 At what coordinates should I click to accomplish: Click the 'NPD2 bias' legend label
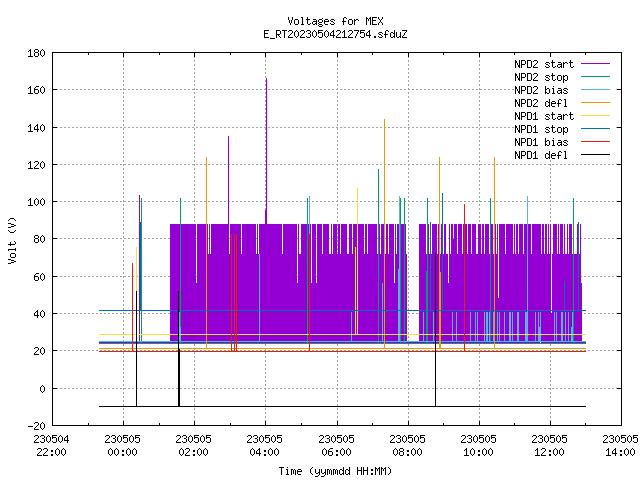pos(541,90)
